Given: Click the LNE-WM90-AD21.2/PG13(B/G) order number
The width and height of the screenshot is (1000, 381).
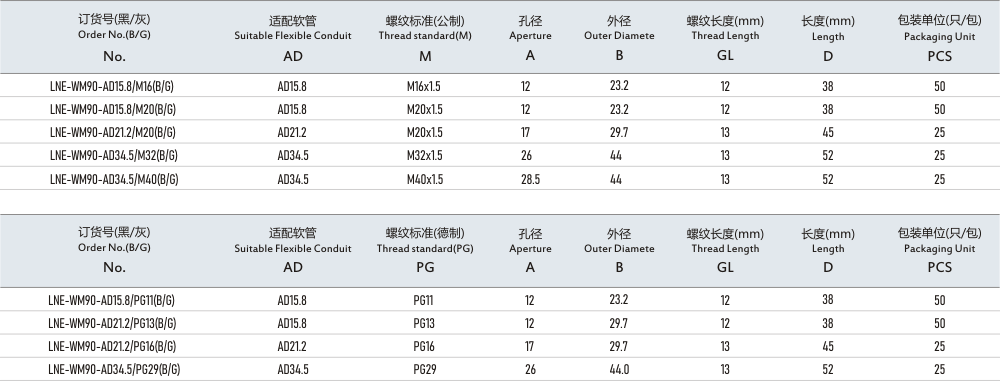Looking at the screenshot, I should coord(112,323).
